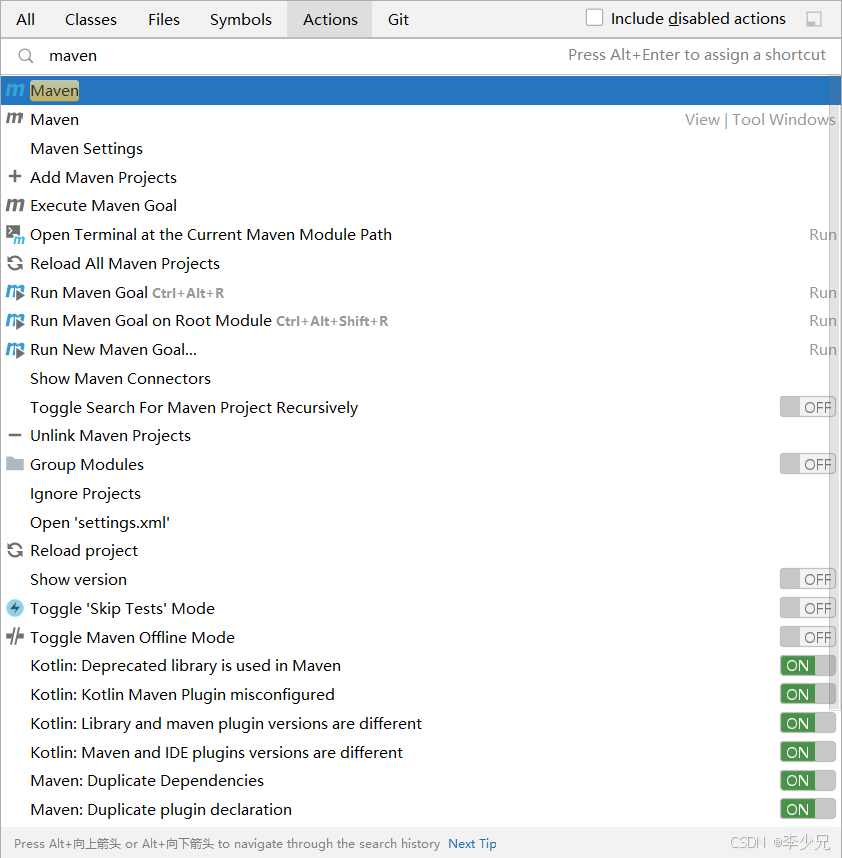The height and width of the screenshot is (858, 842).
Task: Open the Git tab
Action: click(398, 19)
